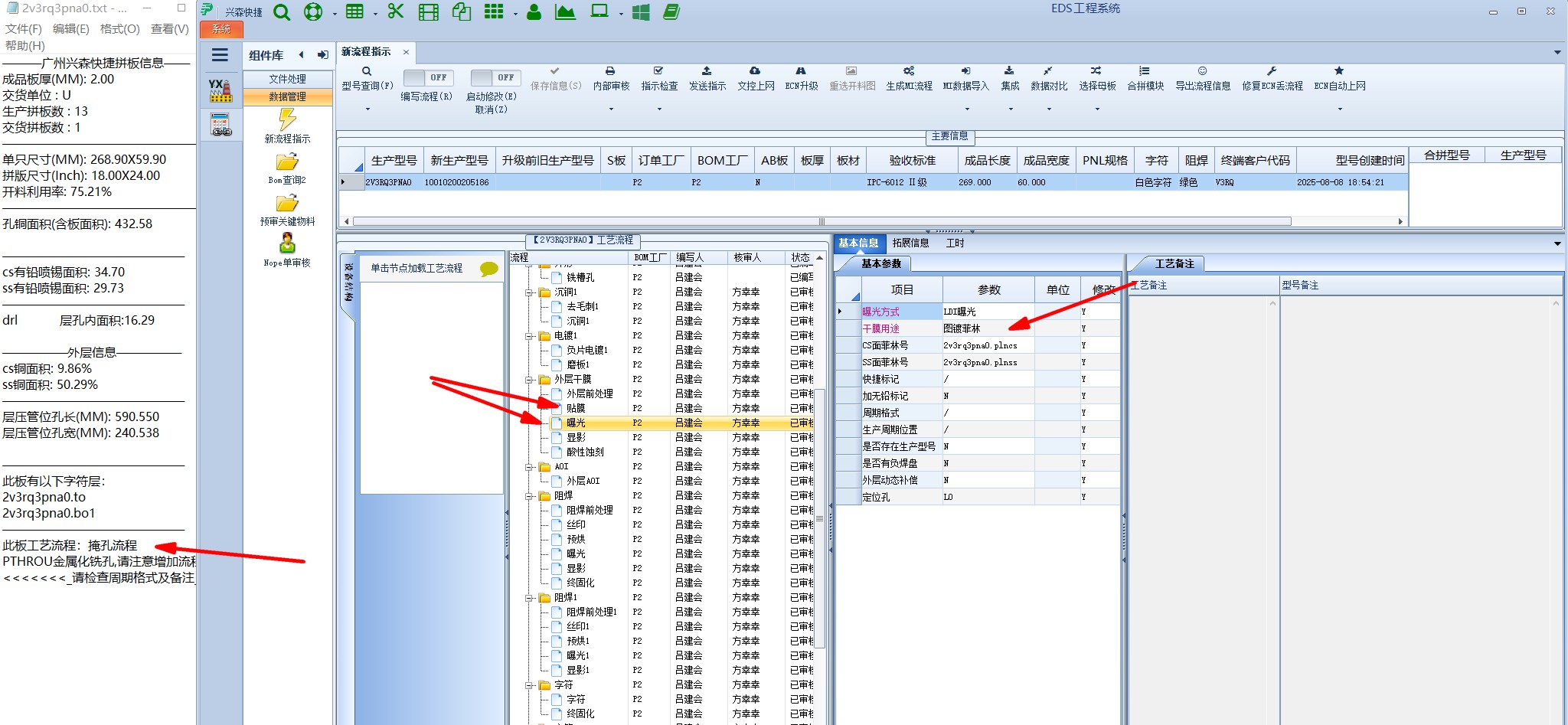Click 指示检查 check tool
Image resolution: width=1568 pixels, height=725 pixels.
point(659,79)
